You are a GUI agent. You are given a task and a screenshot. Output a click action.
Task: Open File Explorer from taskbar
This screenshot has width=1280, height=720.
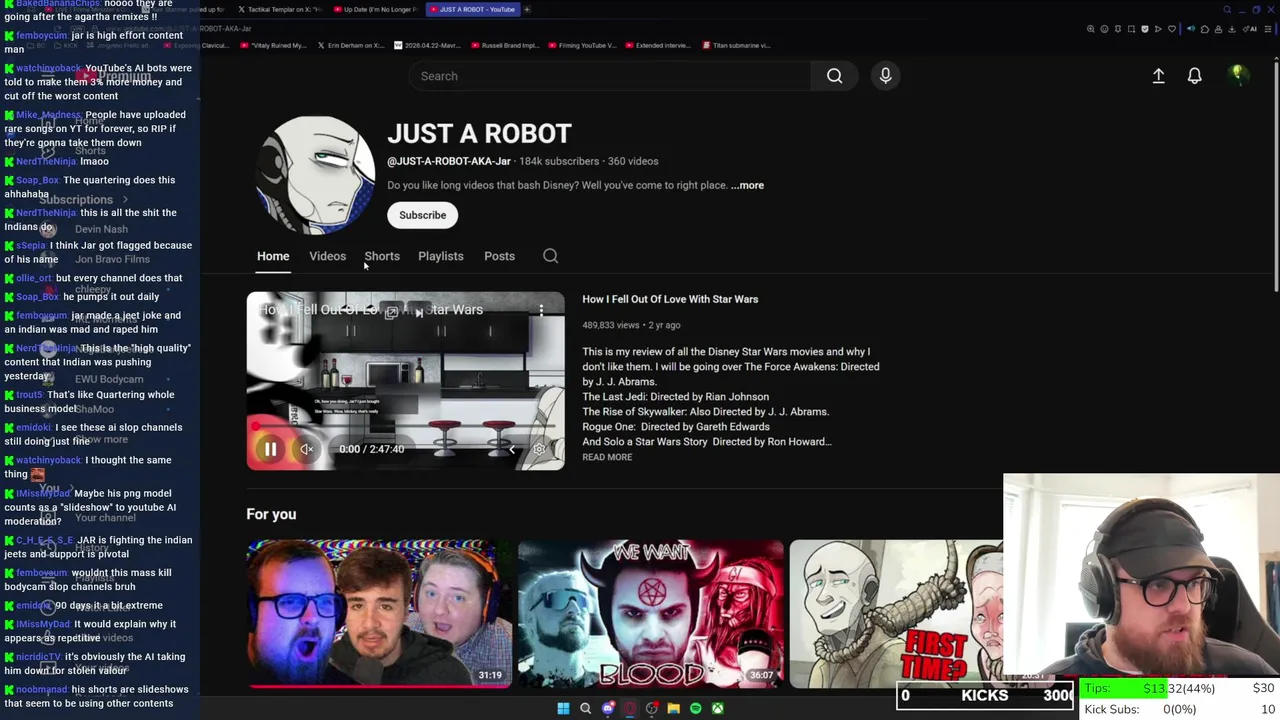coord(673,709)
